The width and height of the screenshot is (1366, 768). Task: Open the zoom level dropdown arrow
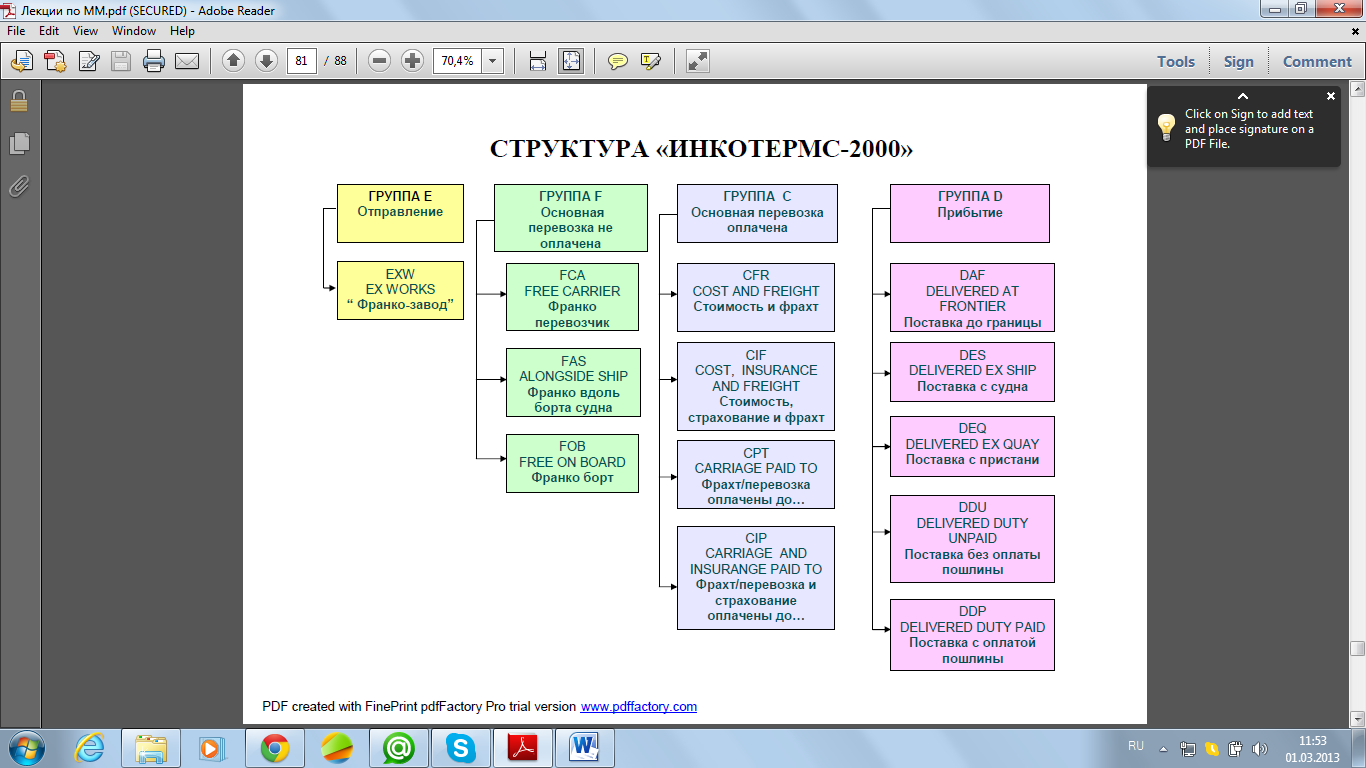pos(493,61)
